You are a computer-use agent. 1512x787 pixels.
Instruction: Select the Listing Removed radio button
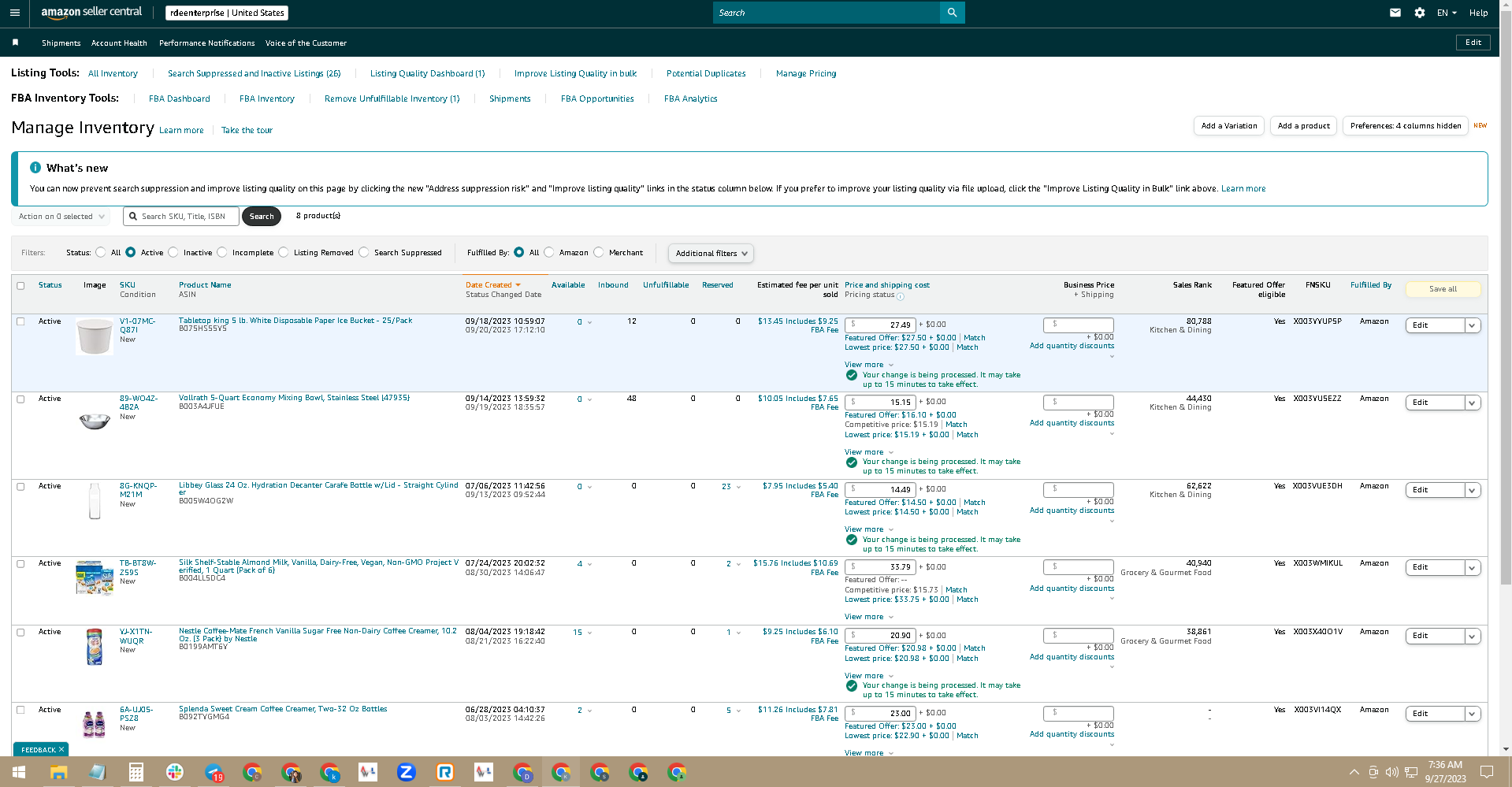click(284, 253)
